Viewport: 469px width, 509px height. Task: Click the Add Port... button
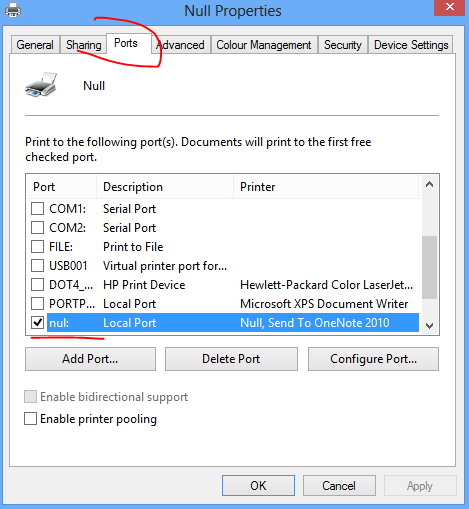click(90, 359)
